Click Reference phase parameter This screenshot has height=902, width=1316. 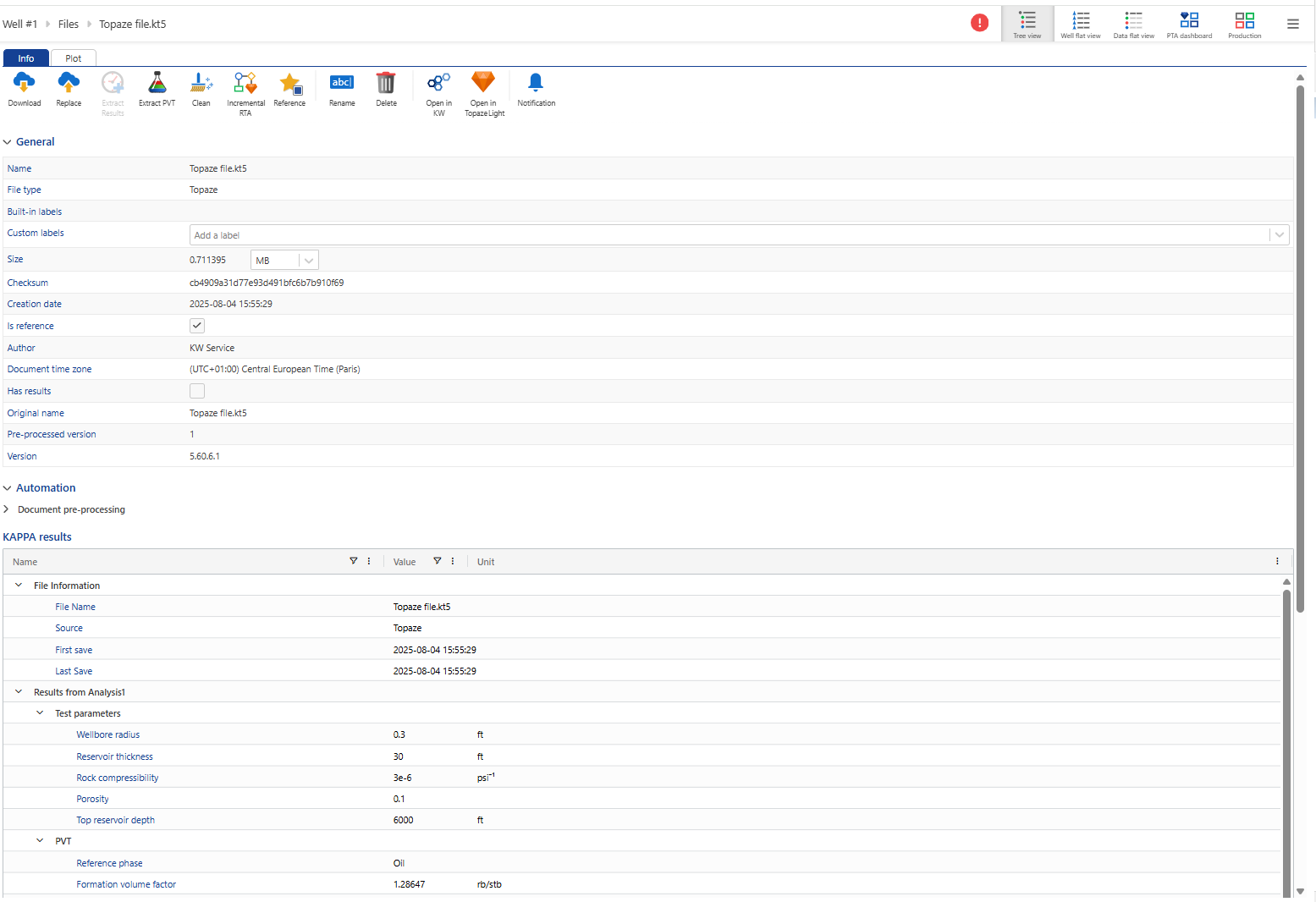(x=109, y=863)
